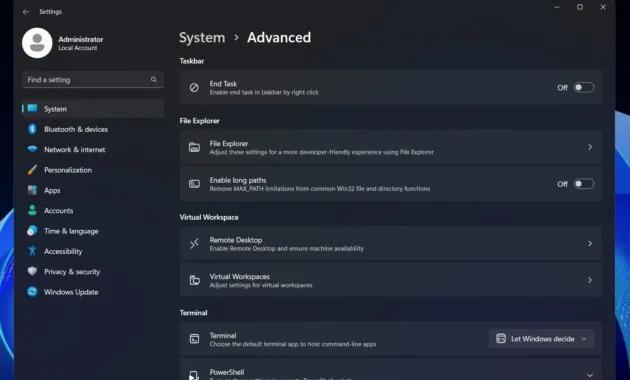
Task: Click the Bluetooth icon in sidebar
Action: (33, 129)
